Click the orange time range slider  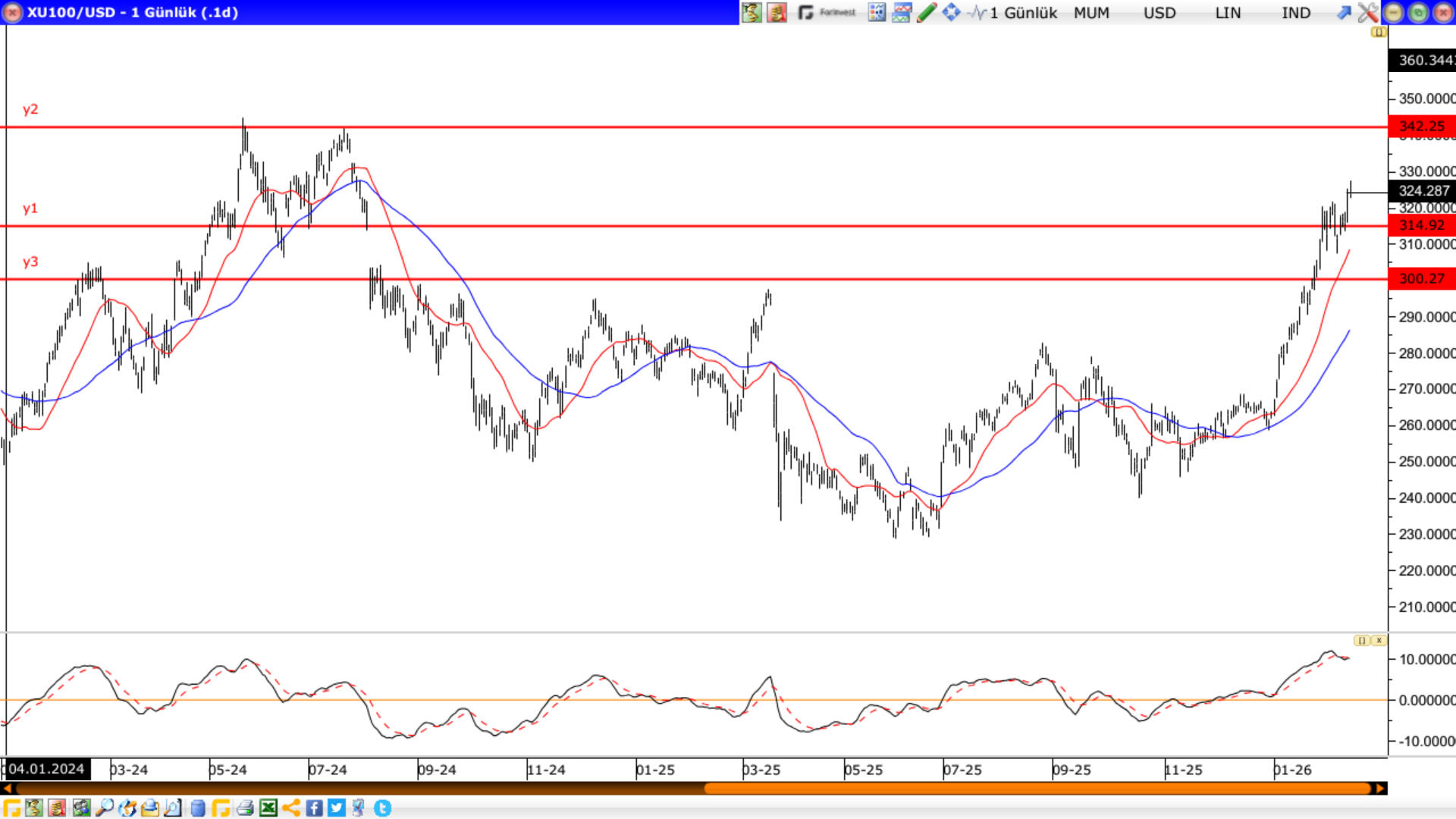coord(1037,789)
